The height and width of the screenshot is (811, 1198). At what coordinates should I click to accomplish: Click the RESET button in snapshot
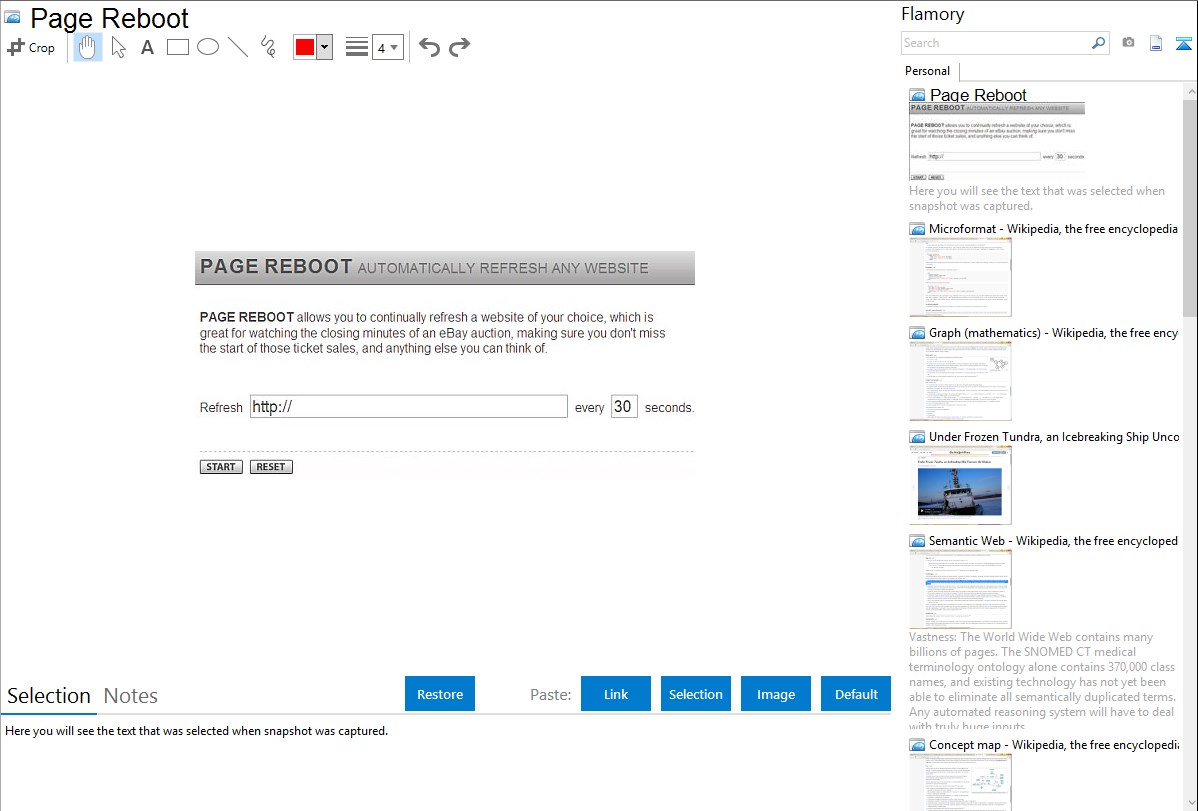click(270, 466)
